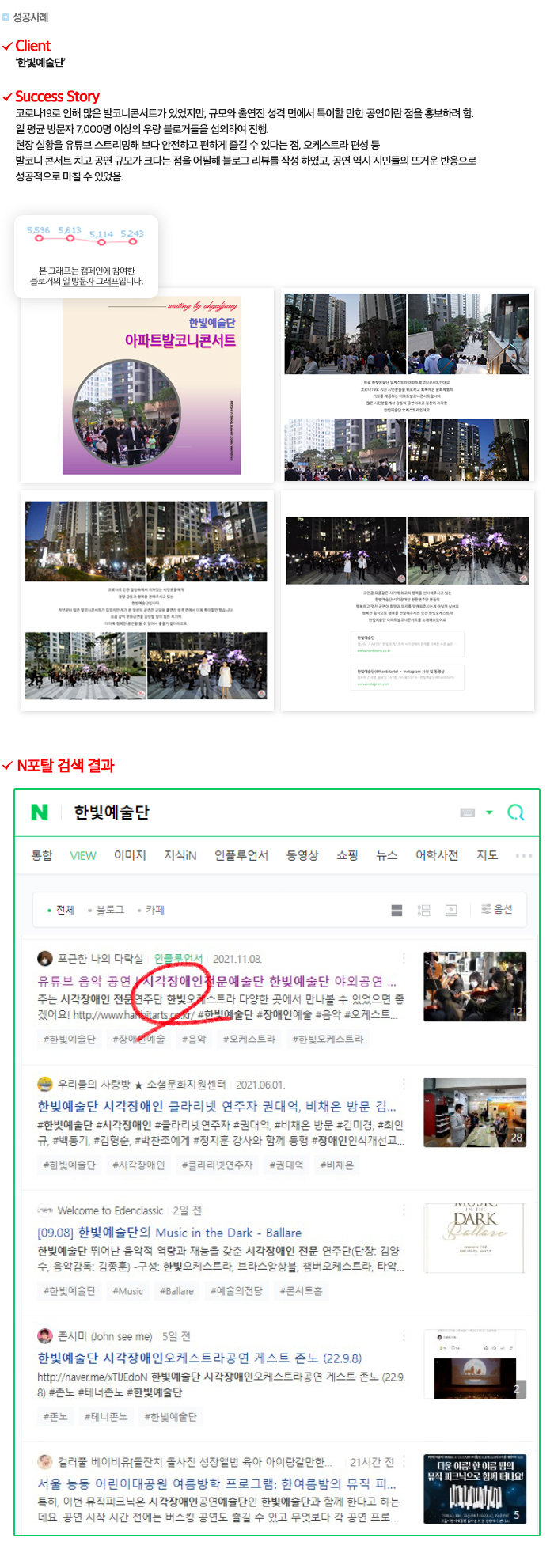Switch to the thumbnail list view icon
Screen dimensions: 554x1568
(424, 911)
